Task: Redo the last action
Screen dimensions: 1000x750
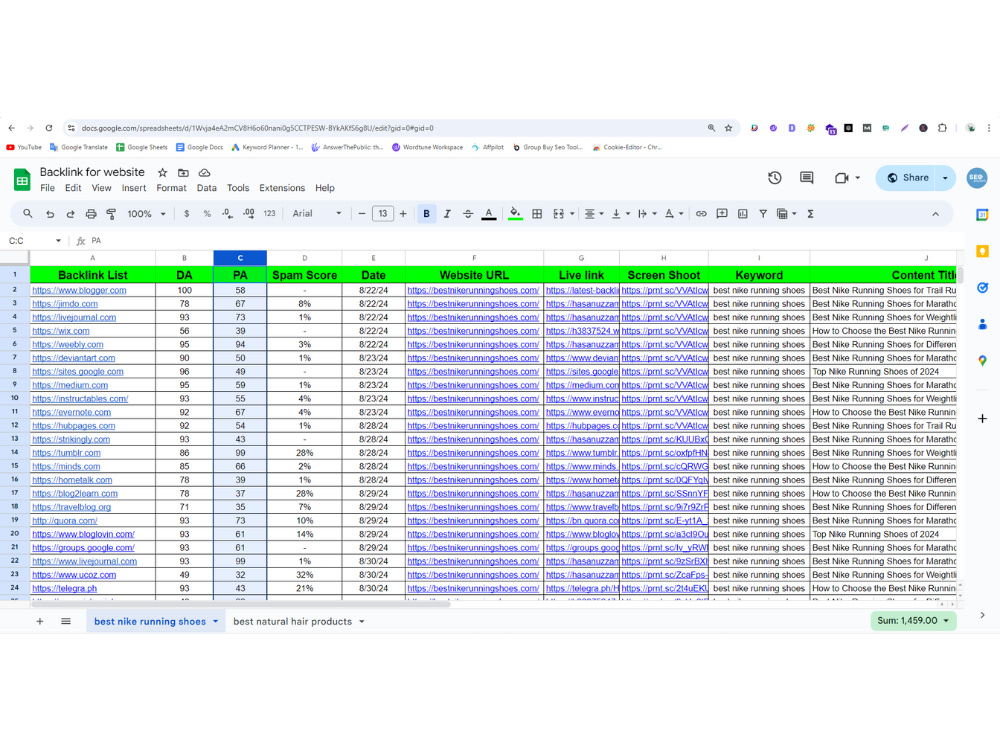Action: click(70, 214)
